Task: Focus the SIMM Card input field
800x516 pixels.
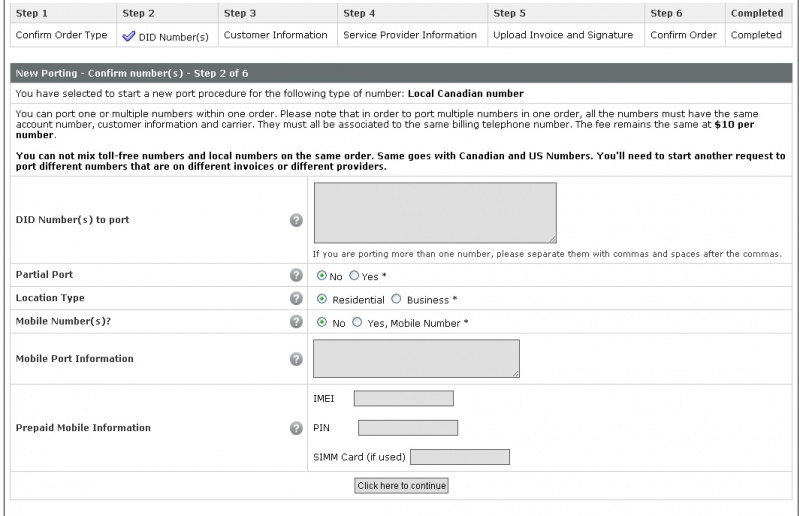Action: [460, 457]
